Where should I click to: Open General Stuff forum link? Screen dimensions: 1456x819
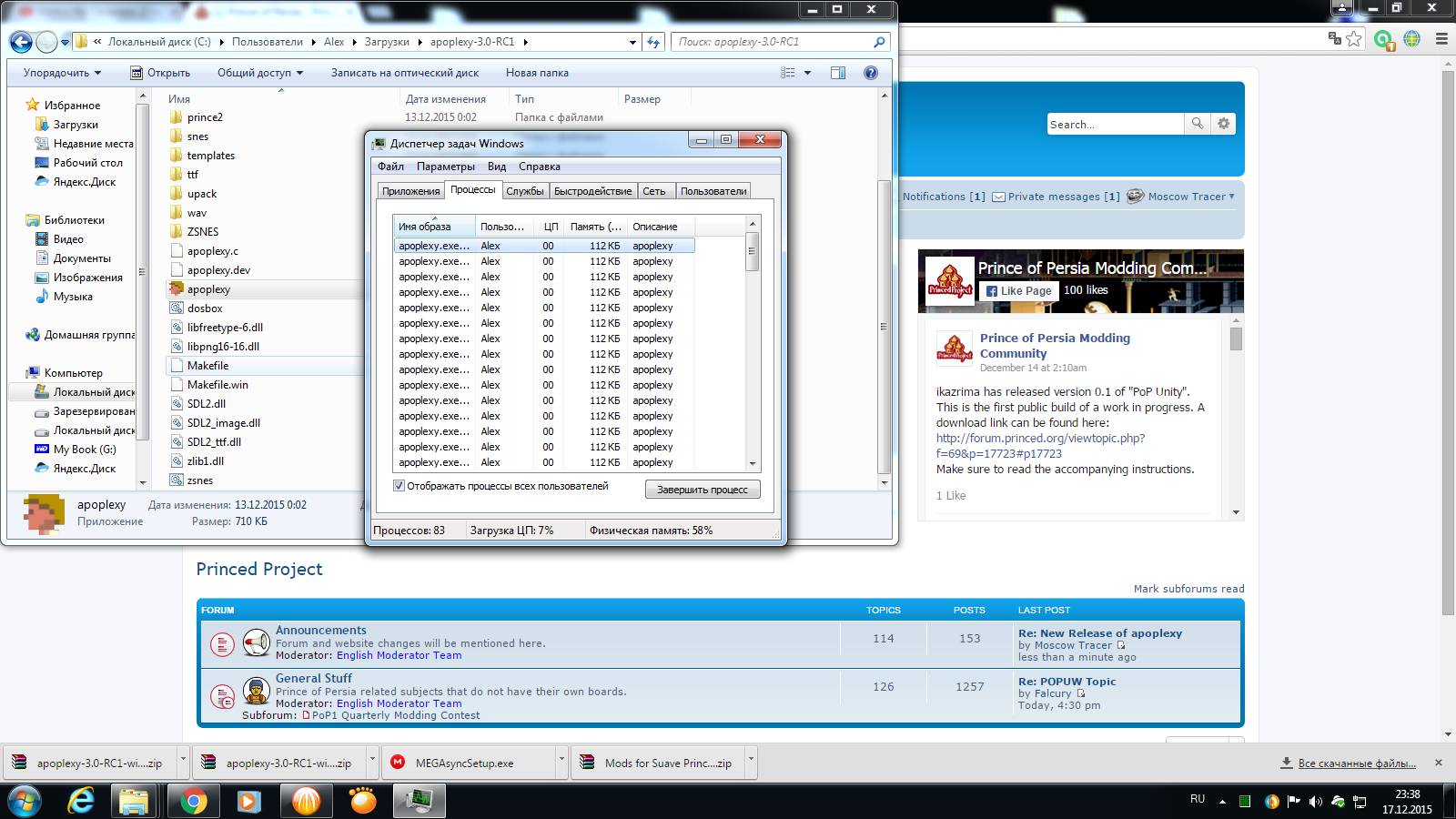pos(314,678)
